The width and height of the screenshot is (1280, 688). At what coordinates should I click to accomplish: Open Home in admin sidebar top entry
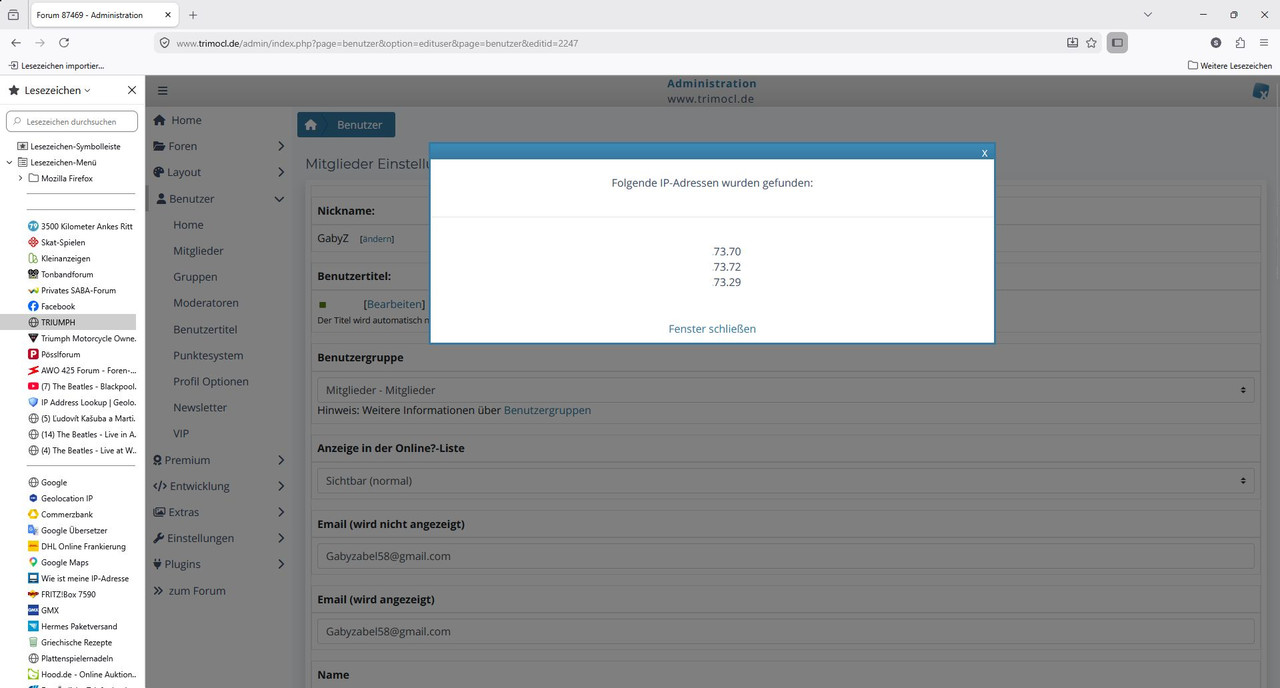[x=177, y=120]
